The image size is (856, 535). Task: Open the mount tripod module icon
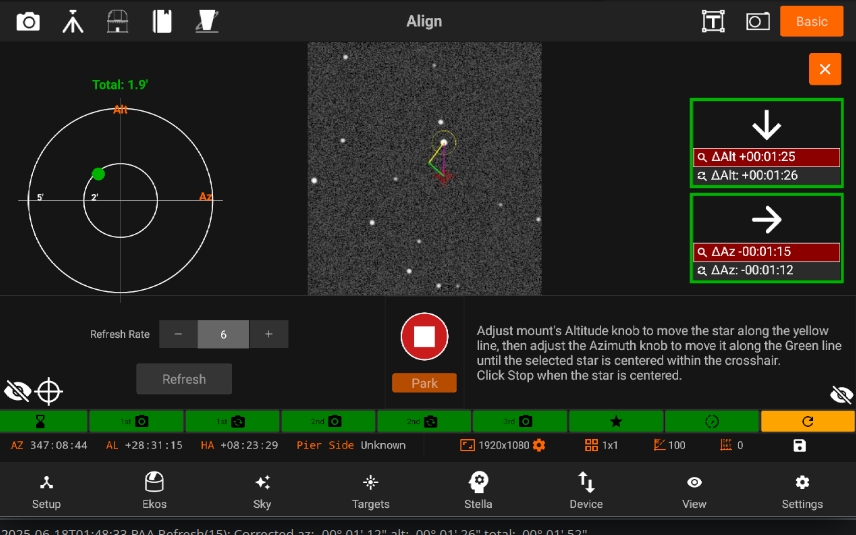(x=73, y=22)
